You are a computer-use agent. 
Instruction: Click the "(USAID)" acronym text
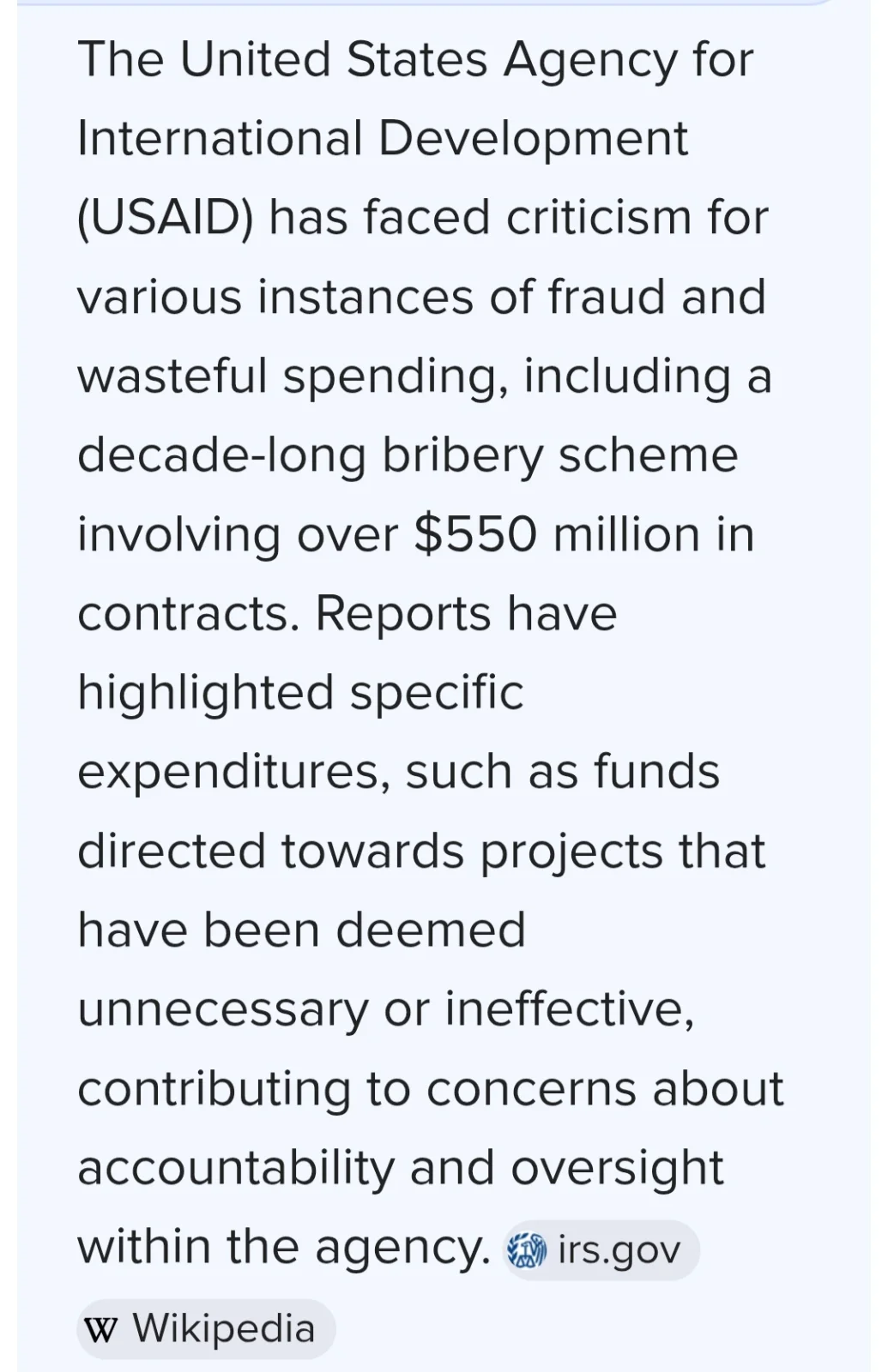point(166,218)
